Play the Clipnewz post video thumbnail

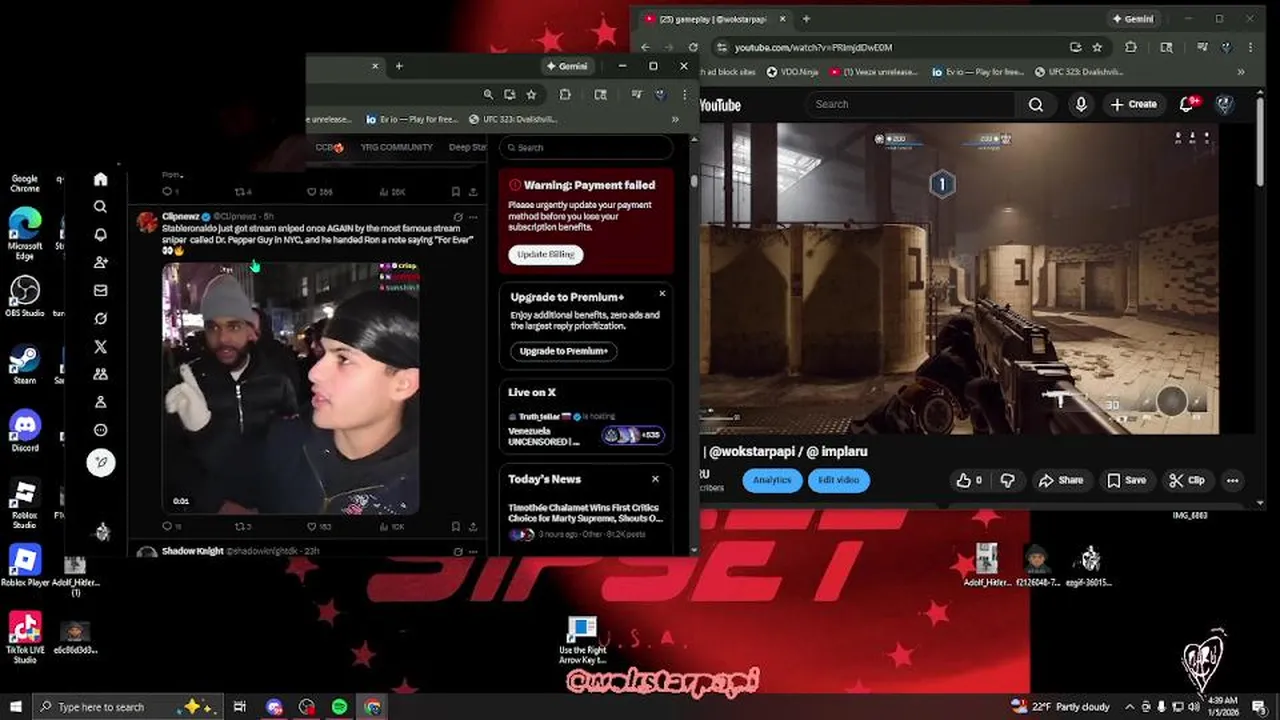click(x=291, y=388)
